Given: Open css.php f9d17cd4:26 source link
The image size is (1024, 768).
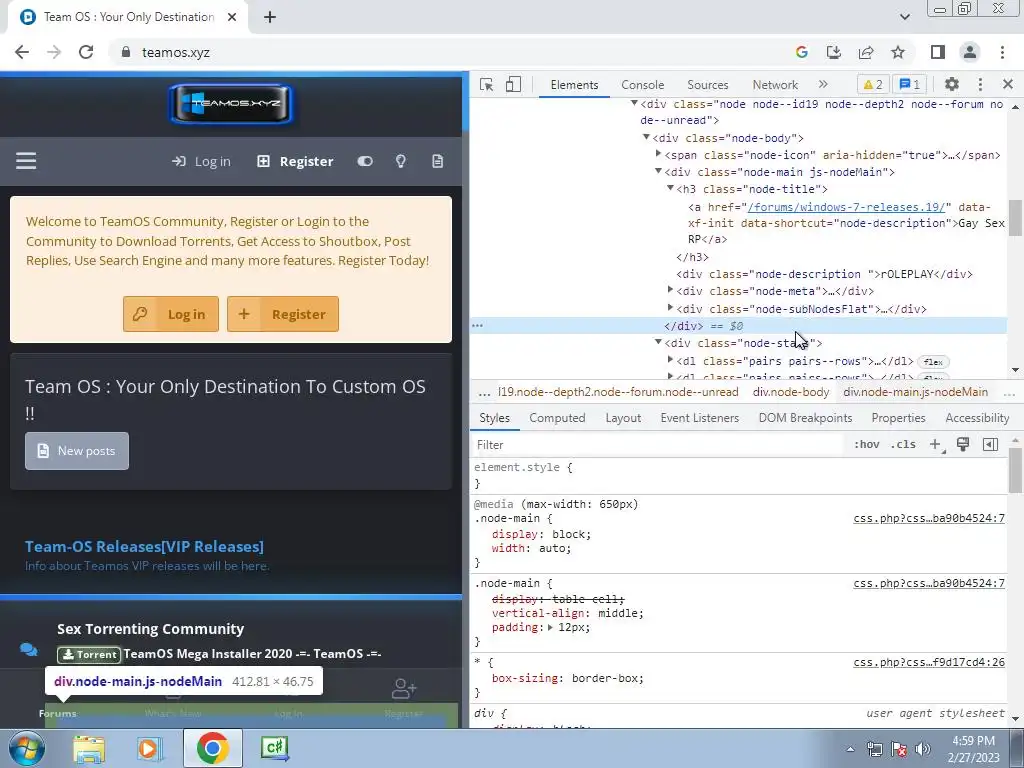Looking at the screenshot, I should [x=929, y=662].
